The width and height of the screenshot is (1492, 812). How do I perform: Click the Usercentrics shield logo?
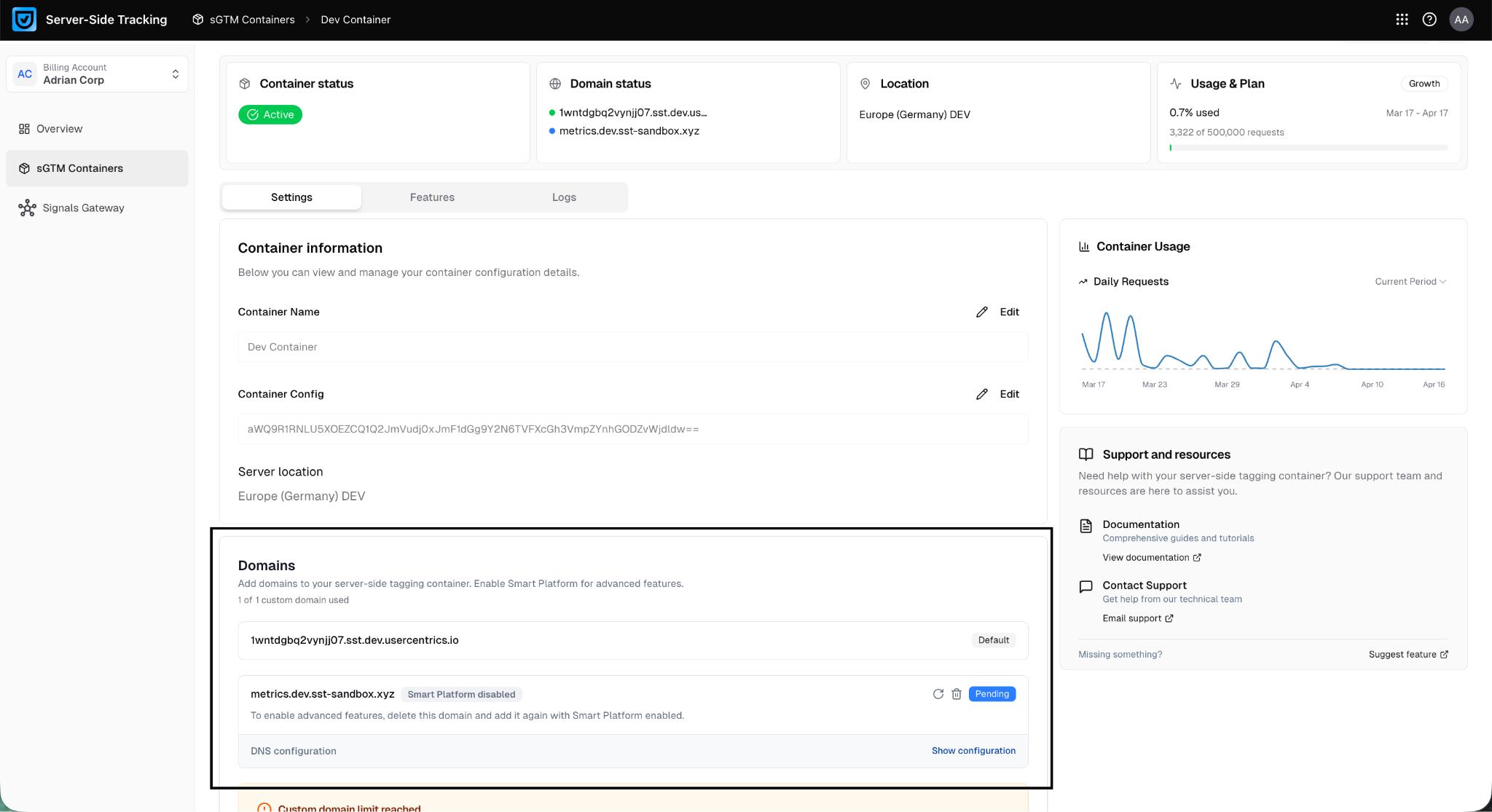[24, 20]
